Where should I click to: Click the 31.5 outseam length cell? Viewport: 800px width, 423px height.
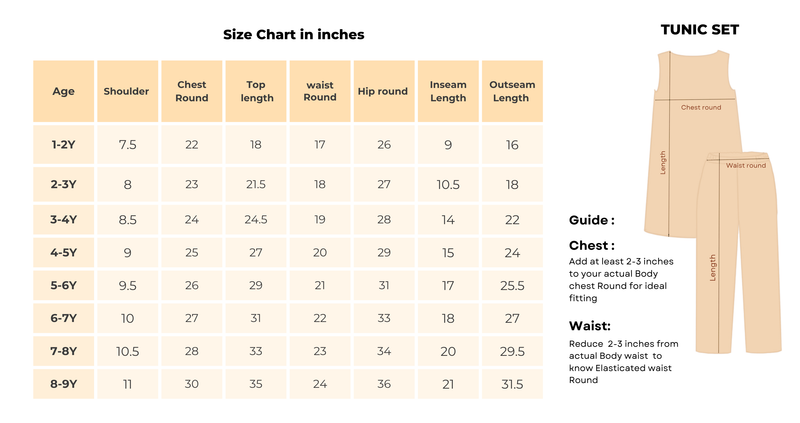tap(510, 383)
